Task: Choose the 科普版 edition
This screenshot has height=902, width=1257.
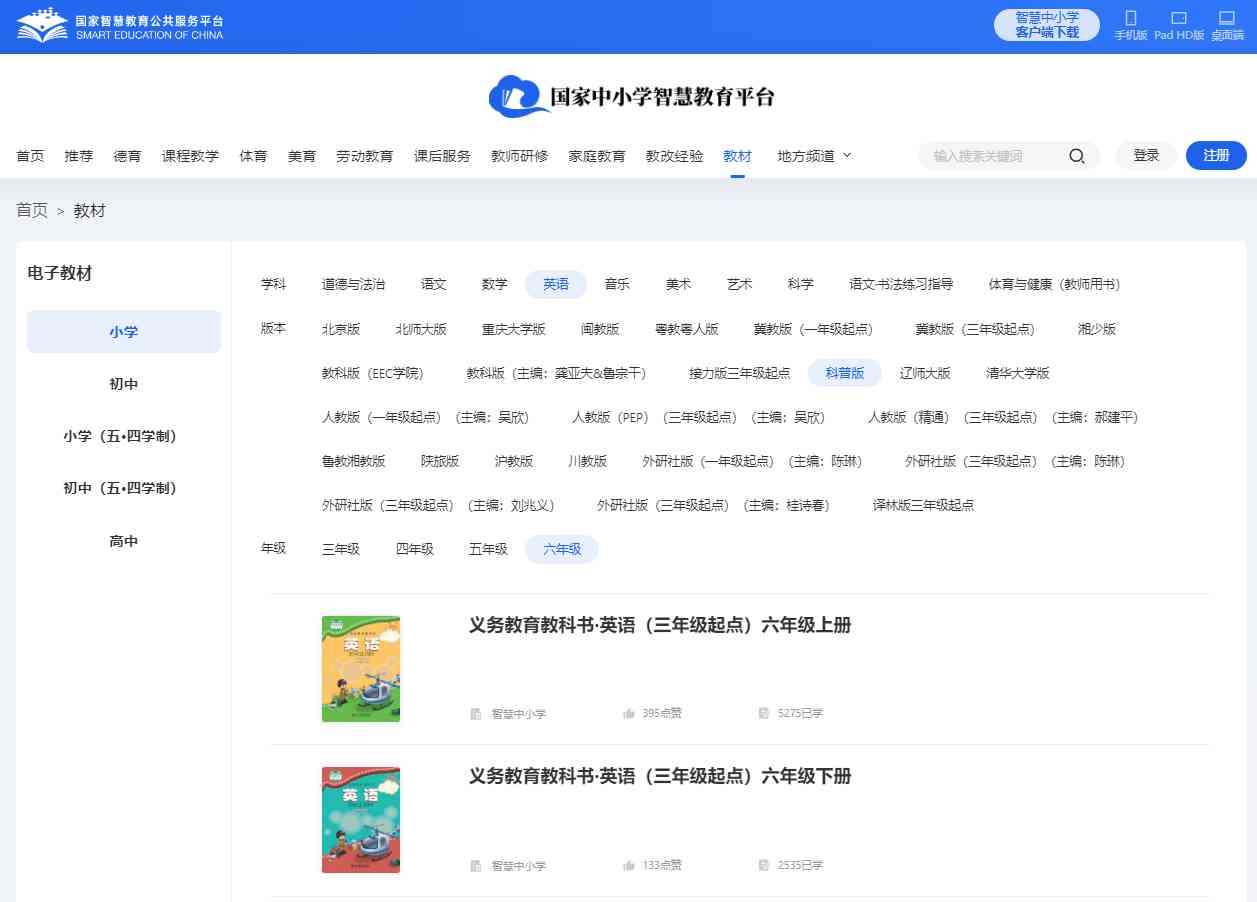Action: [x=845, y=373]
